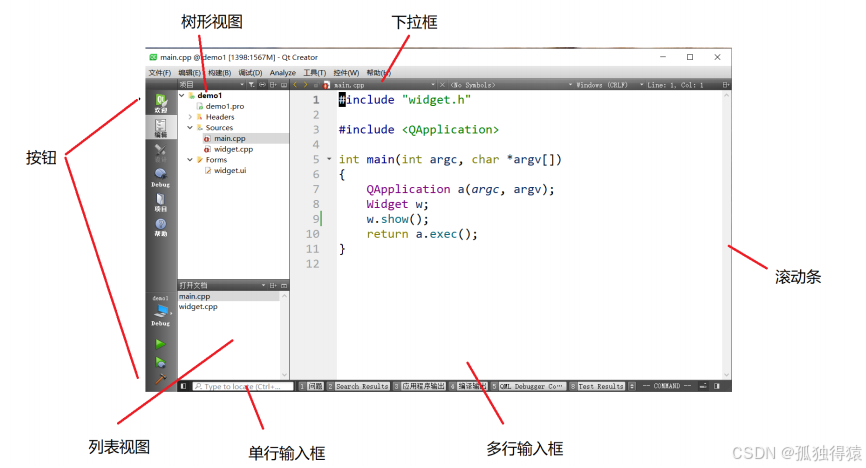
Task: Collapse the Sources folder
Action: point(190,127)
